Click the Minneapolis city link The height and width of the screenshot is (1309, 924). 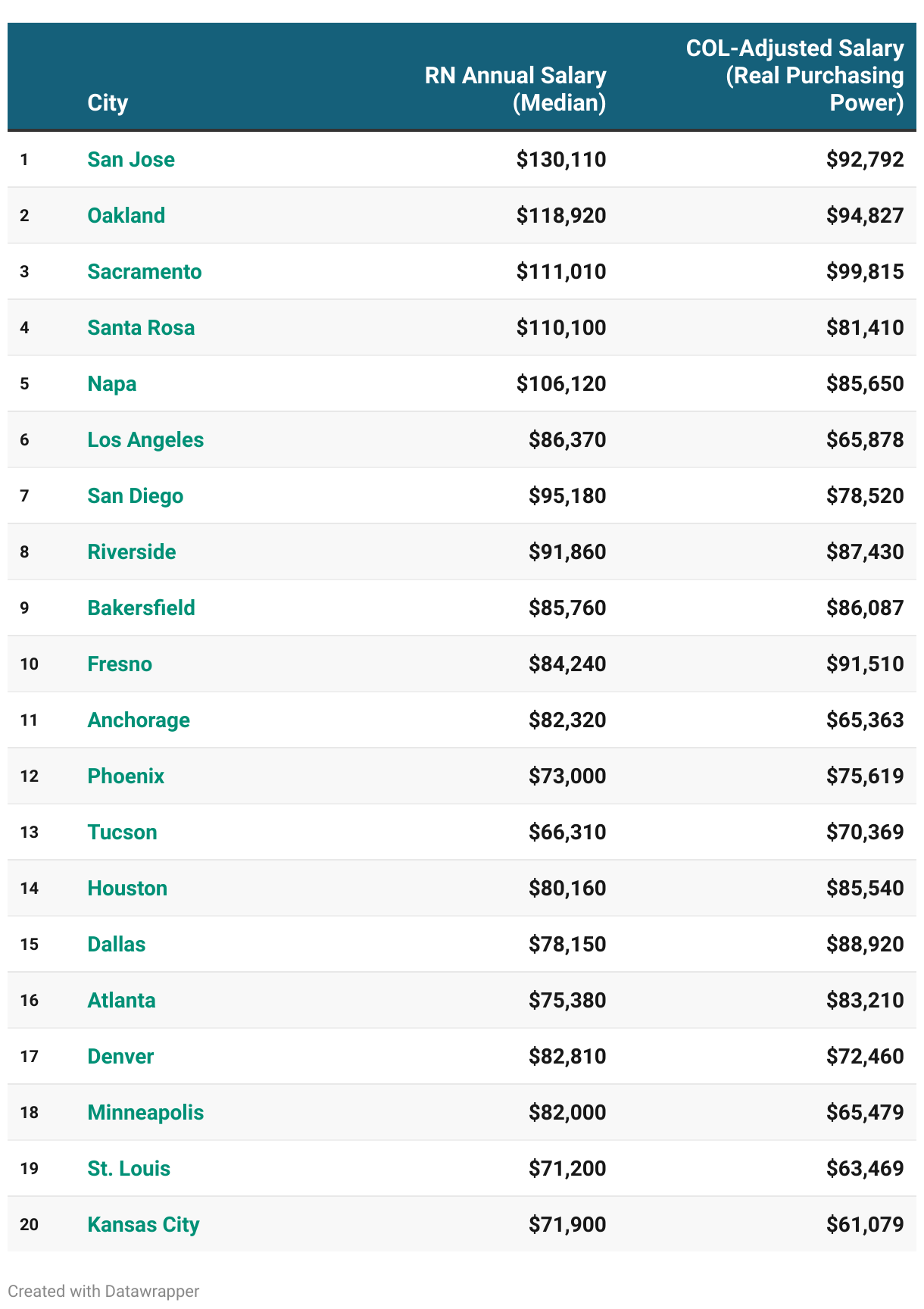click(x=145, y=1113)
